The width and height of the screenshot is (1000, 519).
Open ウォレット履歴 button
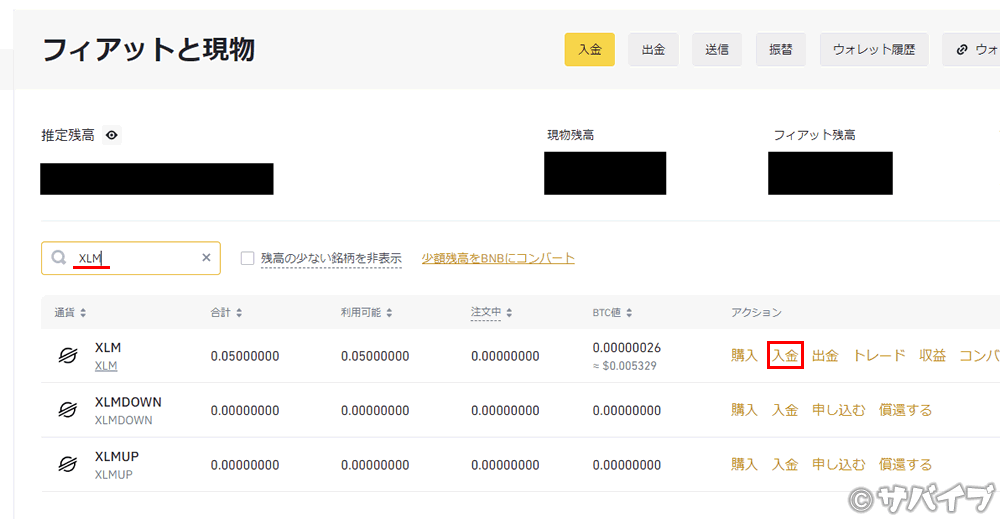(x=874, y=50)
